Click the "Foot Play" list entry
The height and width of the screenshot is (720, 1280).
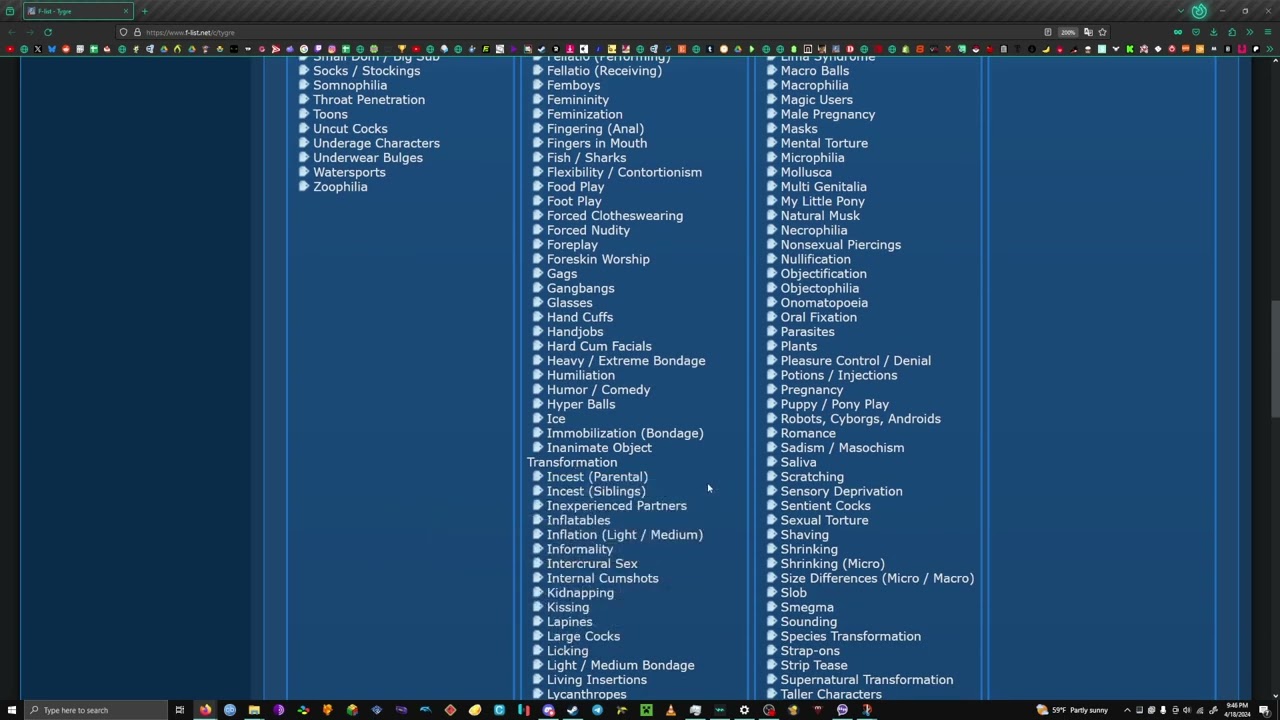[574, 201]
